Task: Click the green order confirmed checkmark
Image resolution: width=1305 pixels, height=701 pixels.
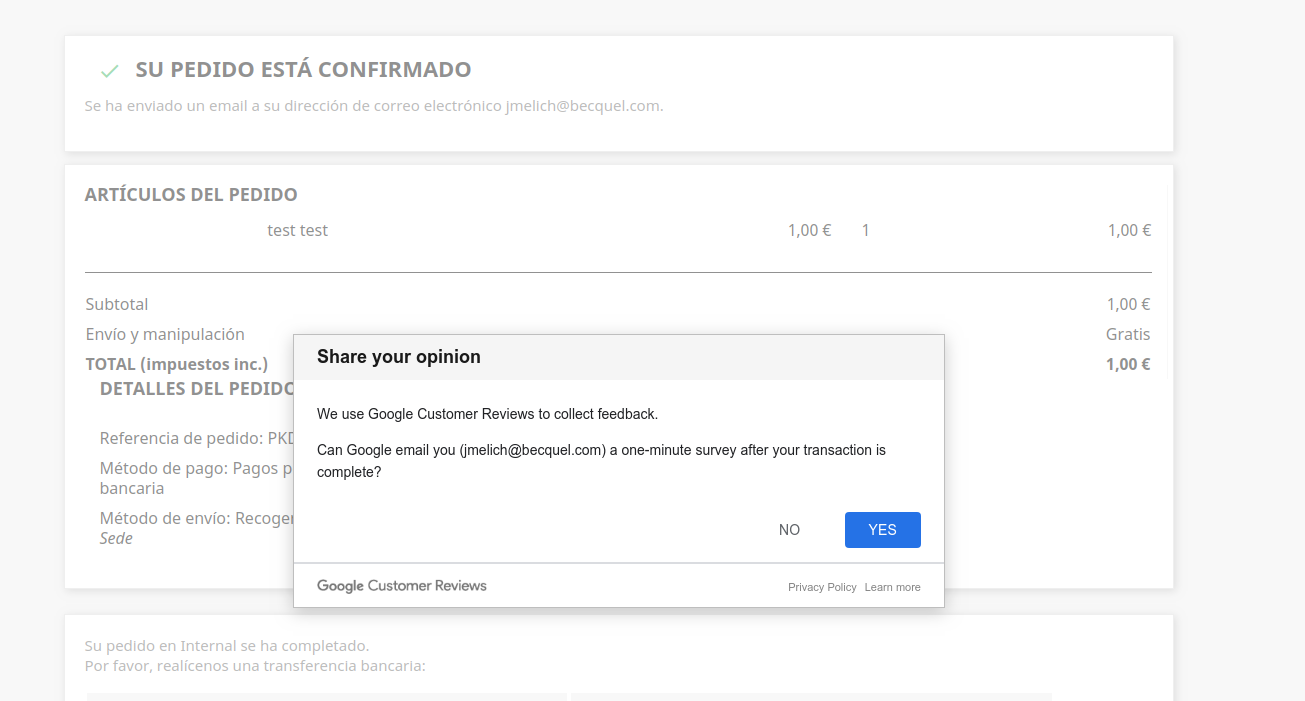Action: 110,71
